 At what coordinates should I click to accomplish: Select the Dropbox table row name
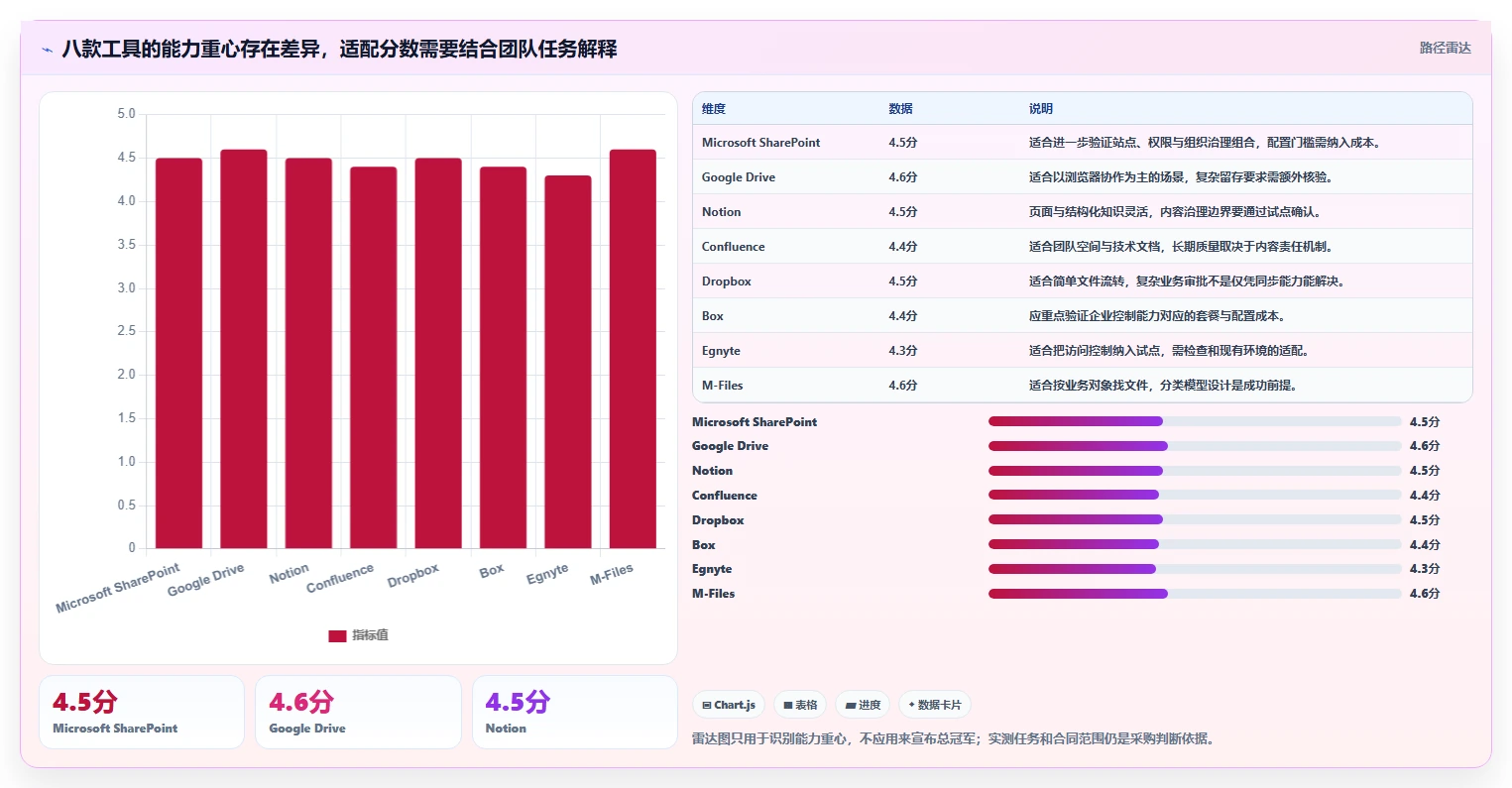tap(726, 281)
